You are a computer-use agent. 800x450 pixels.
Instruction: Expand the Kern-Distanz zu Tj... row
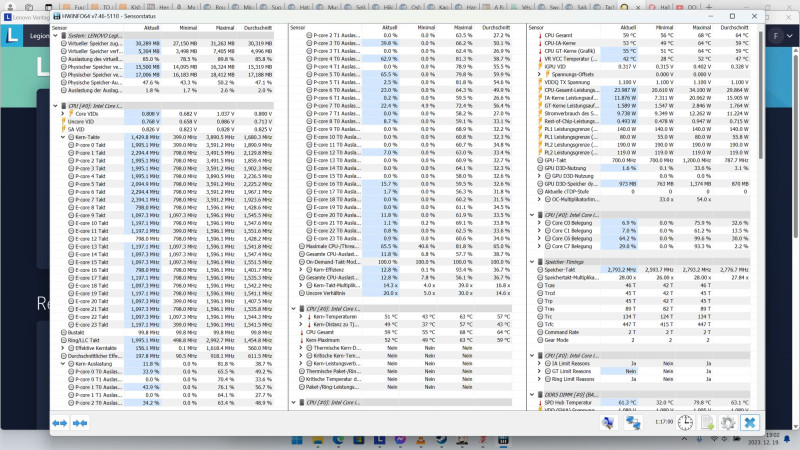click(x=301, y=324)
